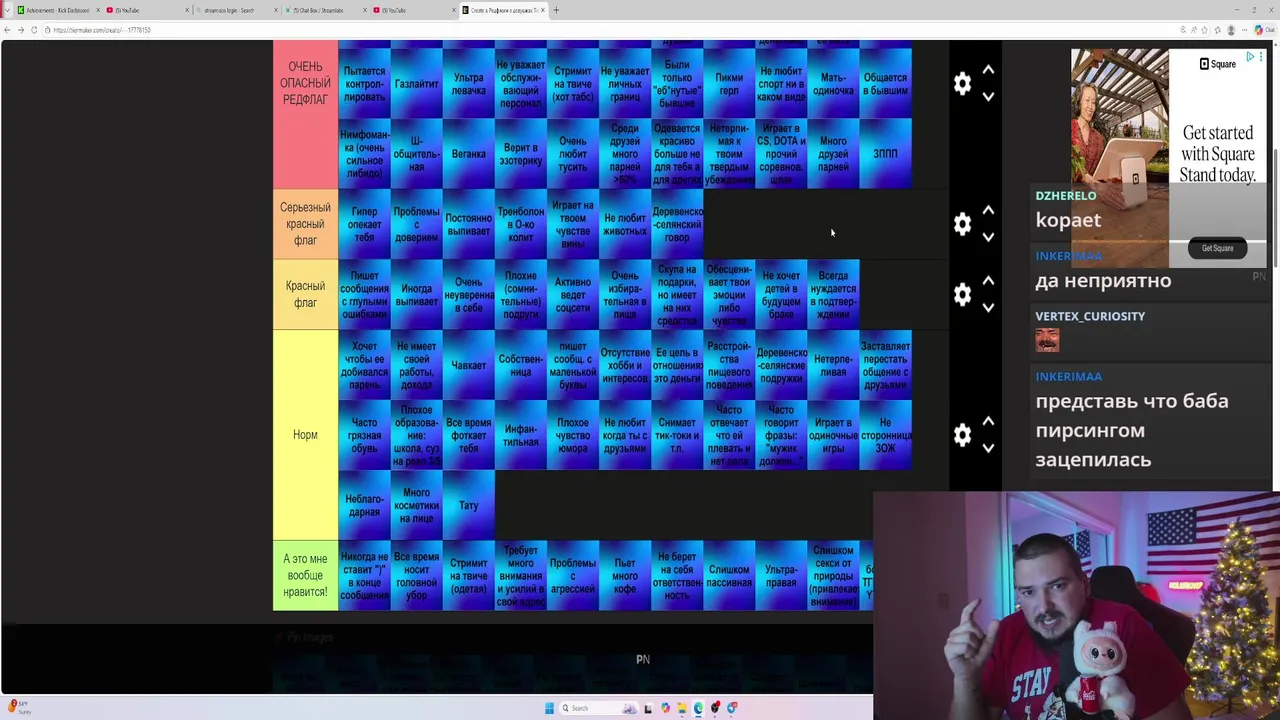
Task: Click the yellow 'Норм' tier label
Action: pos(305,435)
